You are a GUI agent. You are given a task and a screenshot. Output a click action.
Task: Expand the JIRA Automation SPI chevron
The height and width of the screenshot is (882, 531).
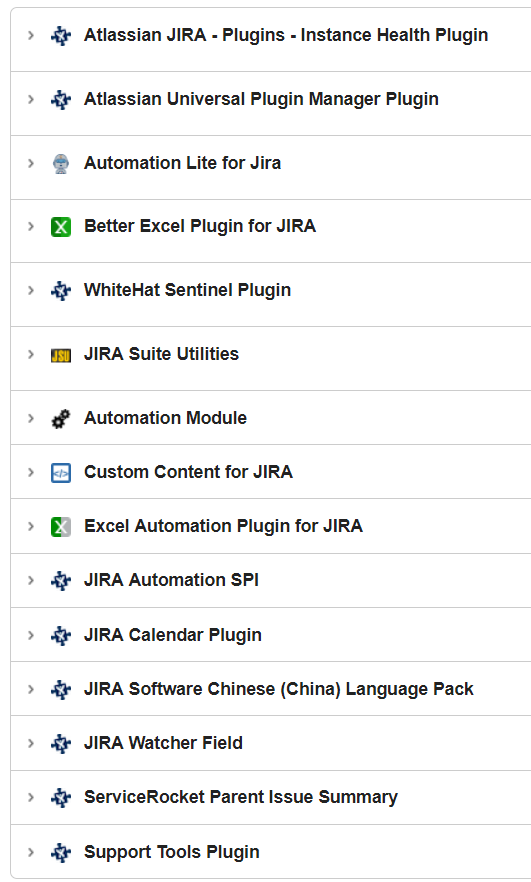pos(31,580)
